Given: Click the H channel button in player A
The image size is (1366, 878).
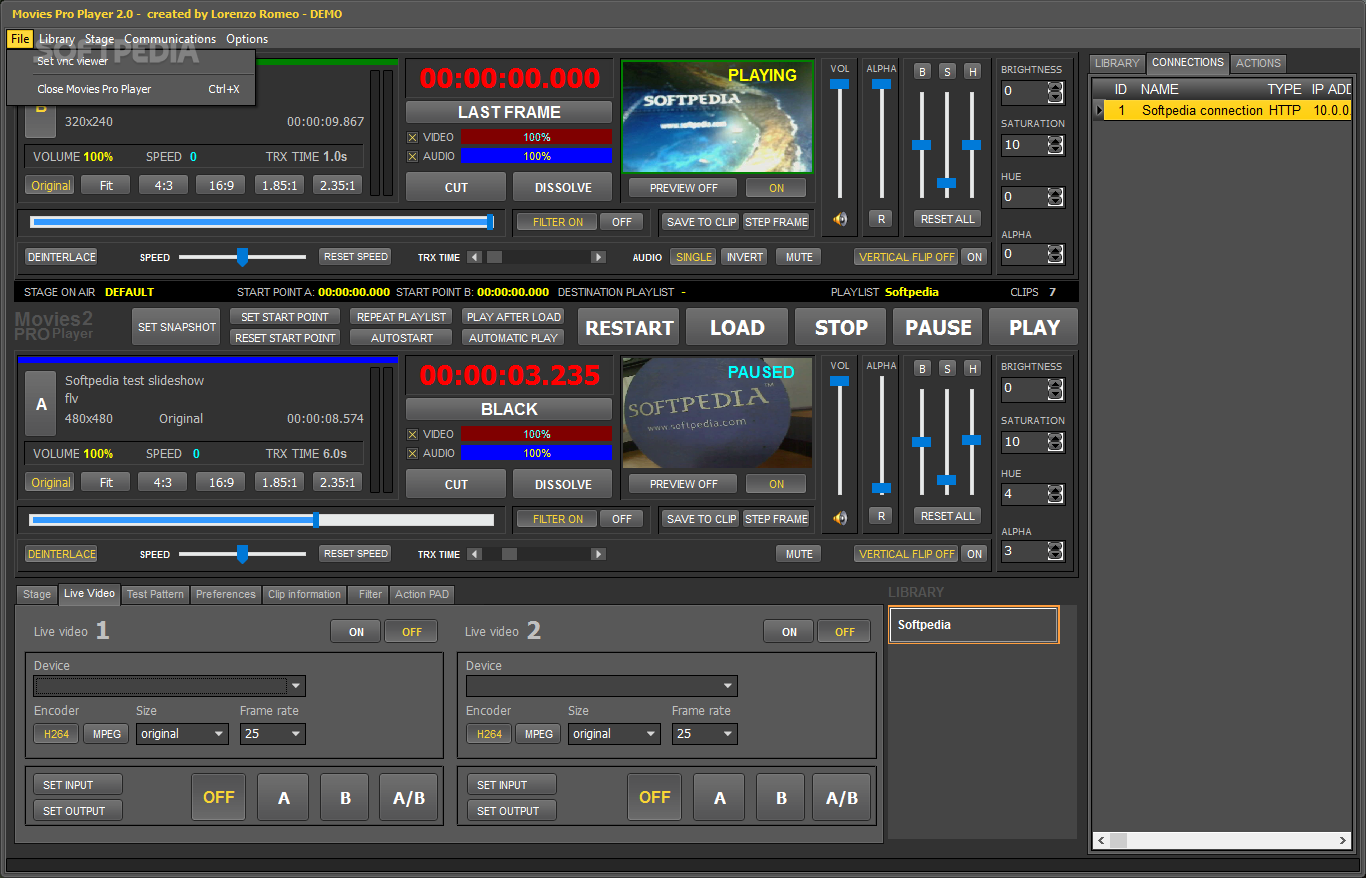Looking at the screenshot, I should [971, 368].
